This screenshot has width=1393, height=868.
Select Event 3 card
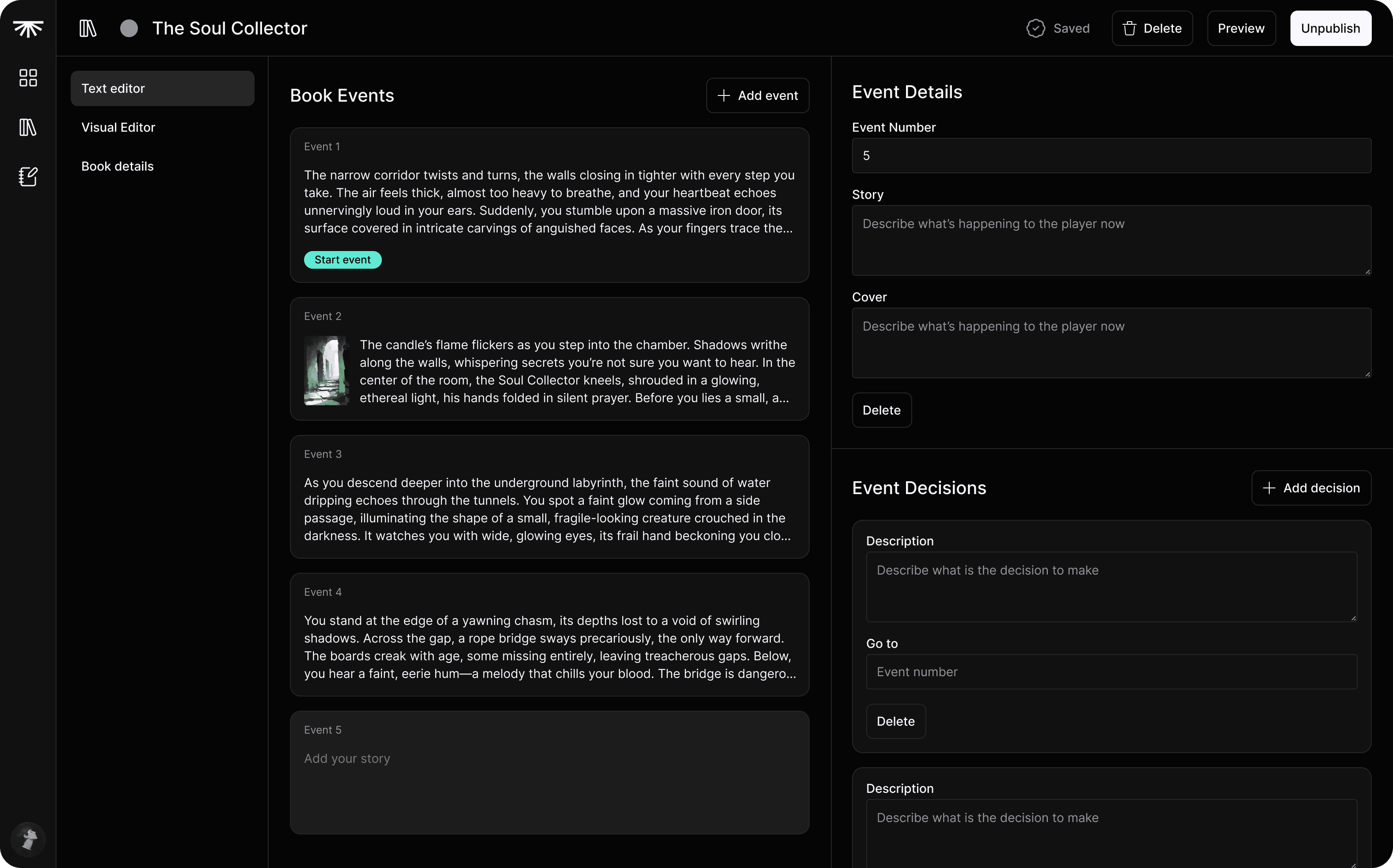[549, 497]
